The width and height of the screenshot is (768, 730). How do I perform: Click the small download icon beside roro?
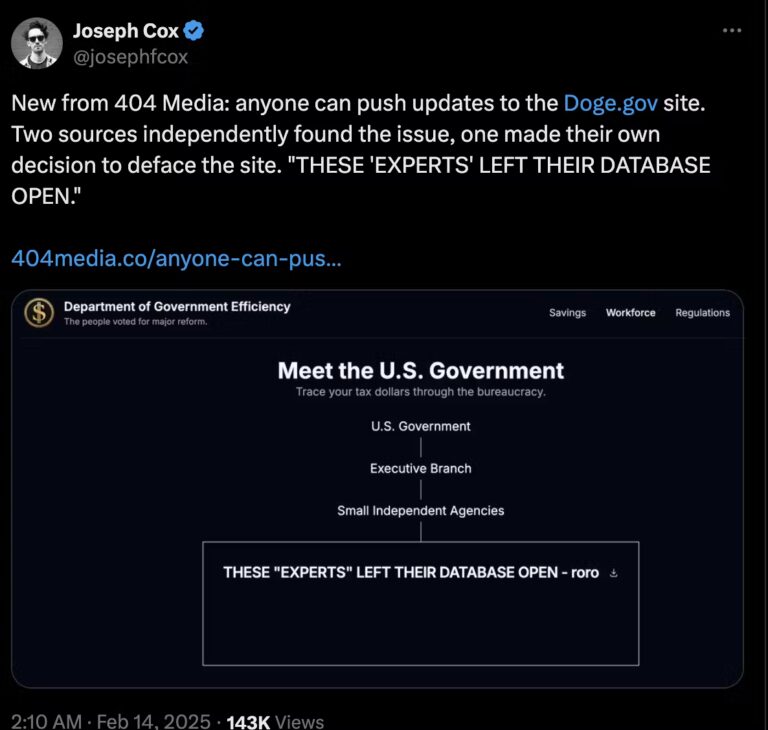(614, 573)
